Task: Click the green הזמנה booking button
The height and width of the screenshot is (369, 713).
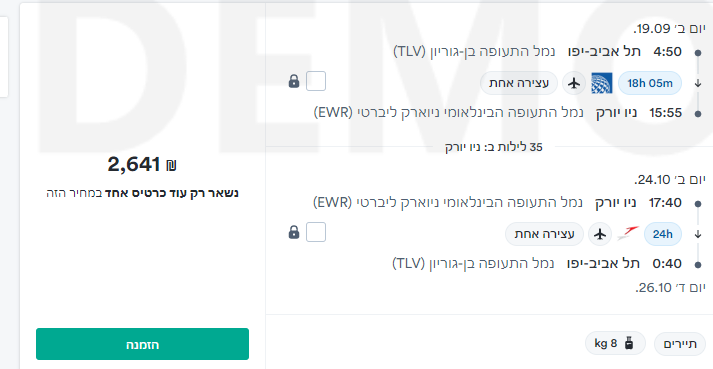Action: coord(142,344)
